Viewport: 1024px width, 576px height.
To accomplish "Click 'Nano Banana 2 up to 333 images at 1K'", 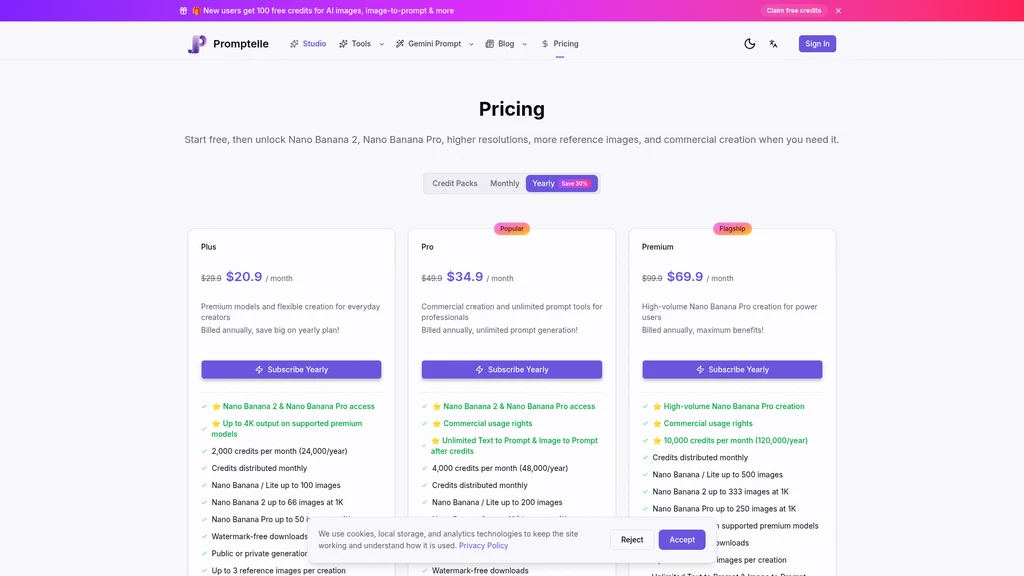I will [x=720, y=492].
